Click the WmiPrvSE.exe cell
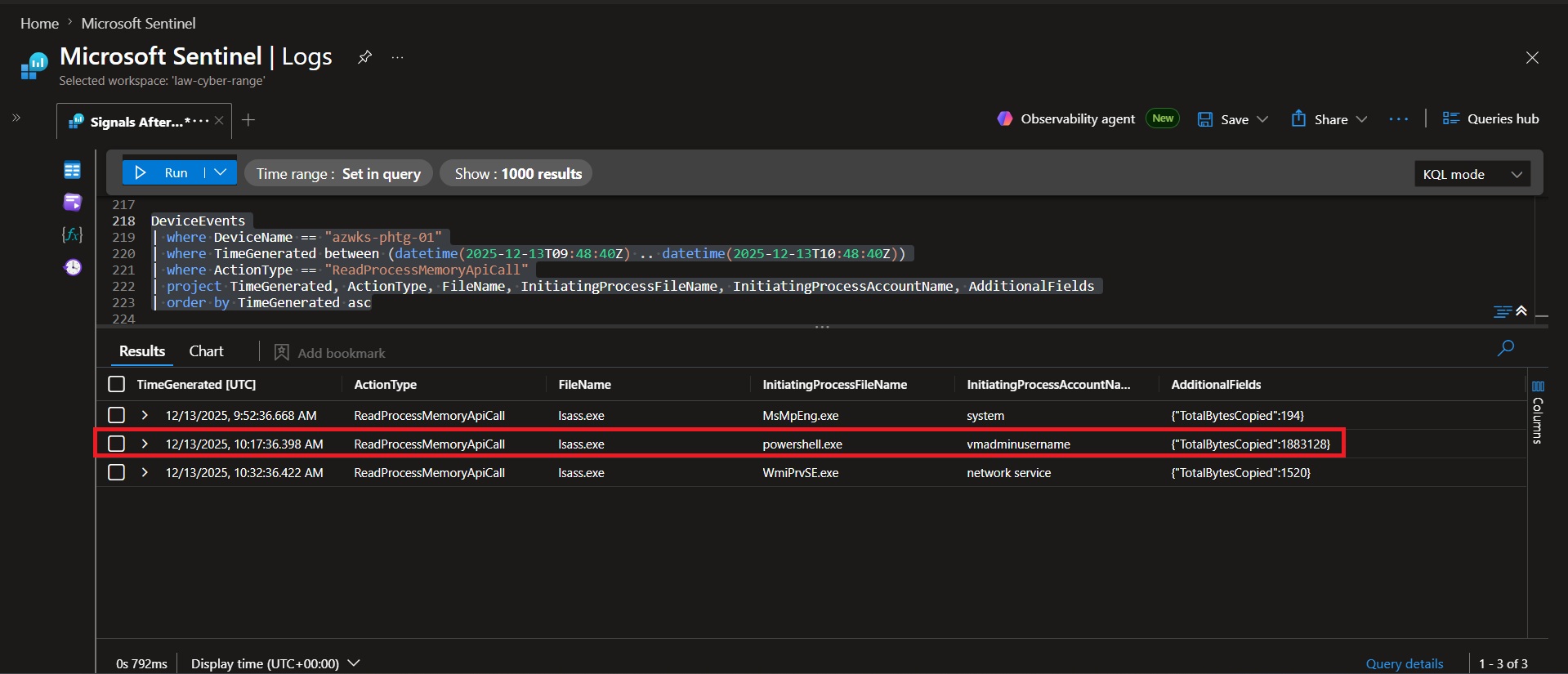The height and width of the screenshot is (674, 1568). pos(800,472)
